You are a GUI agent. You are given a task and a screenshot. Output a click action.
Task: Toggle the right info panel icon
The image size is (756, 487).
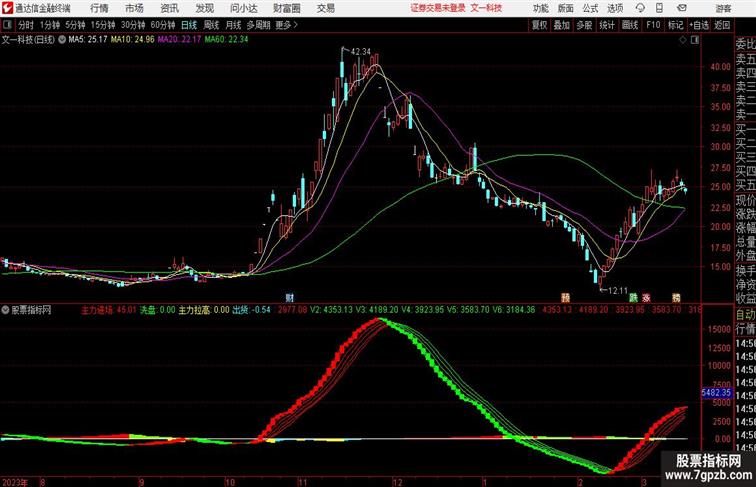pyautogui.click(x=695, y=40)
